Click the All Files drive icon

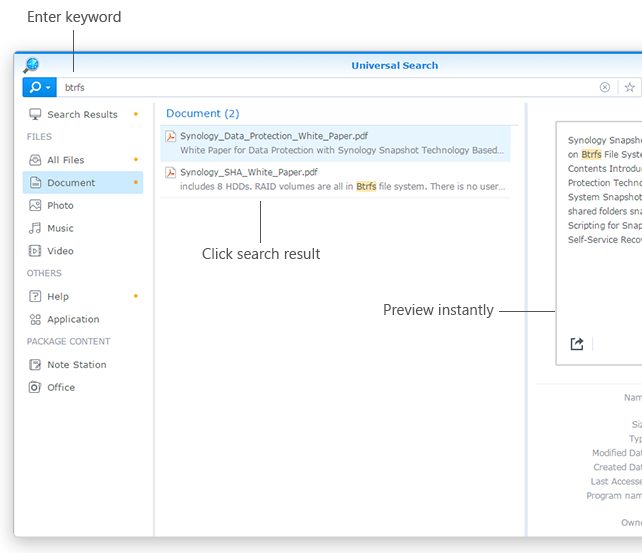coord(35,160)
